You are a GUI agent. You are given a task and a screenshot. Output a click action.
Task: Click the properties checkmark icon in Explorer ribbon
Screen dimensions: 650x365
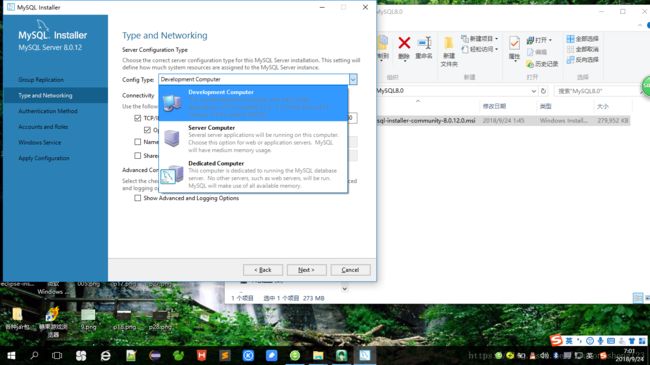(x=514, y=43)
